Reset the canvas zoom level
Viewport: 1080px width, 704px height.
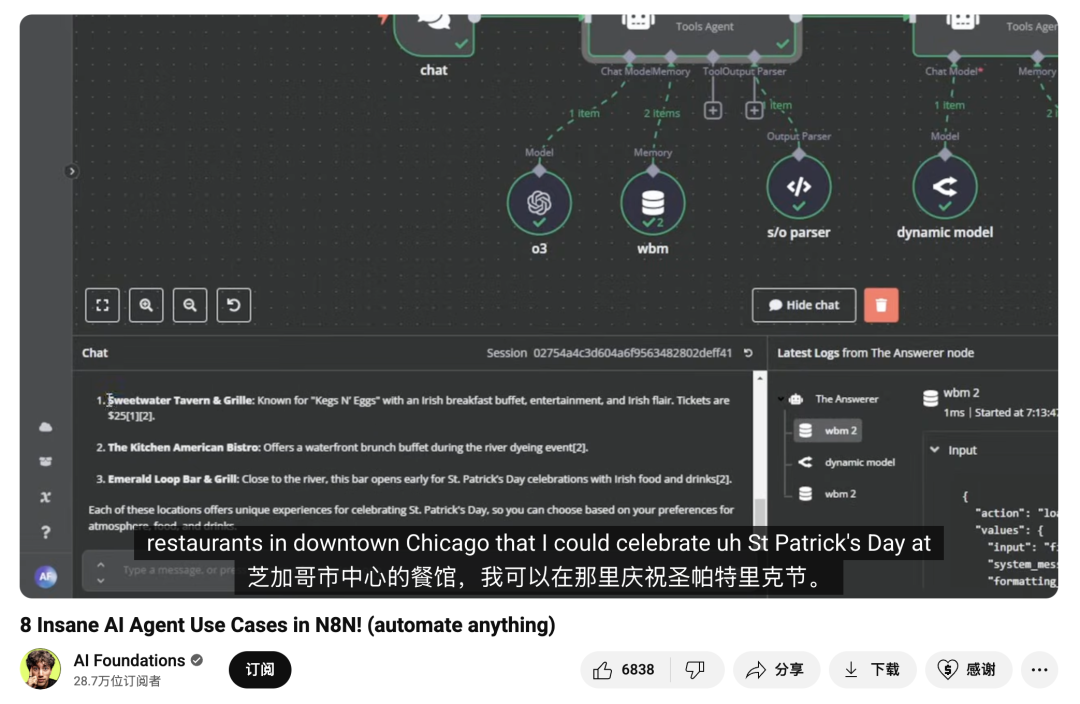pyautogui.click(x=234, y=305)
